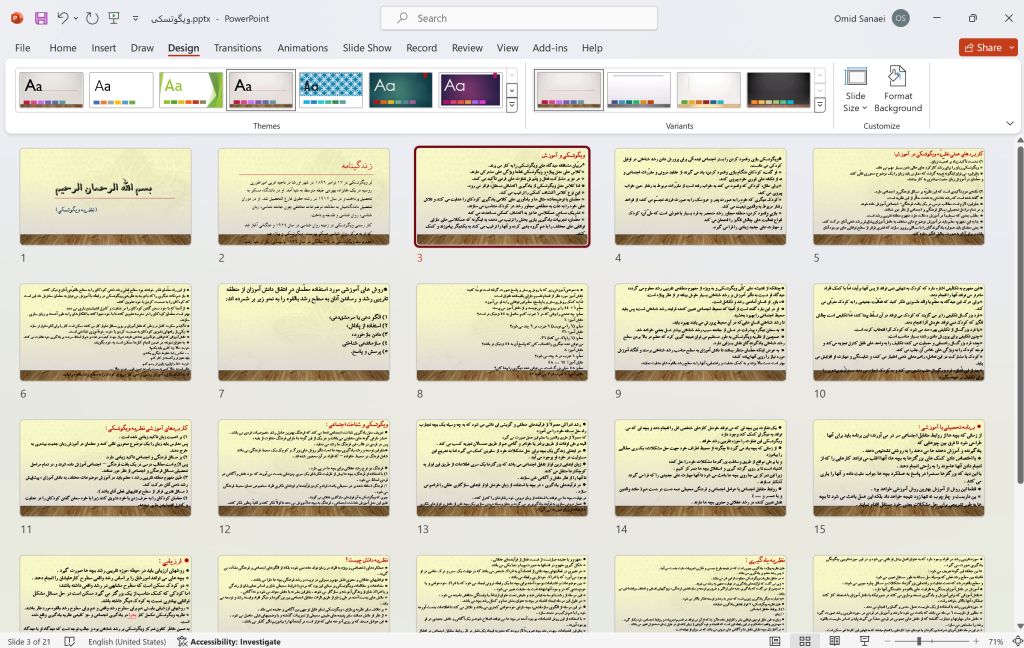The height and width of the screenshot is (648, 1024).
Task: Click the English (United States) language indicator
Action: (x=127, y=641)
